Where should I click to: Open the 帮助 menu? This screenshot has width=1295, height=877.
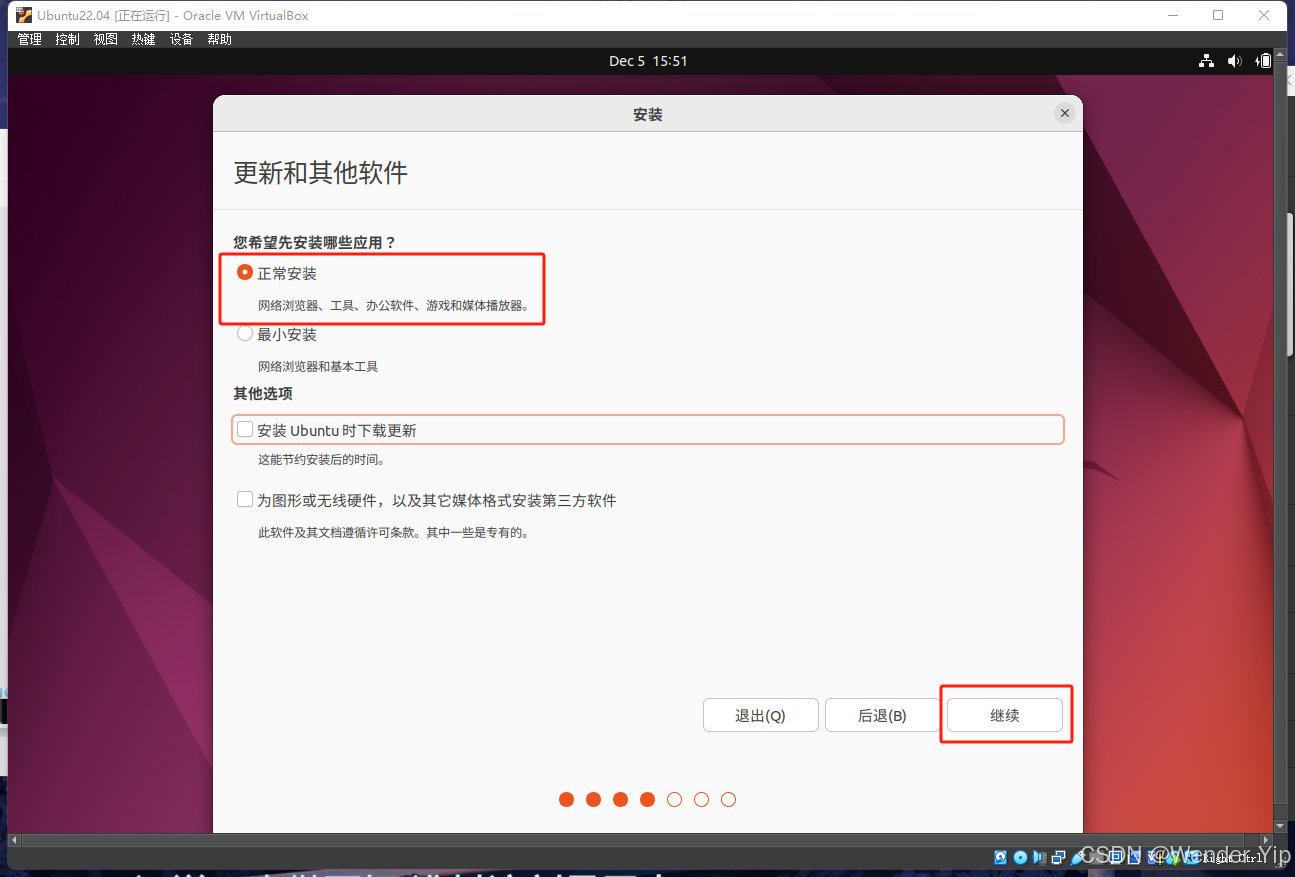[x=219, y=39]
